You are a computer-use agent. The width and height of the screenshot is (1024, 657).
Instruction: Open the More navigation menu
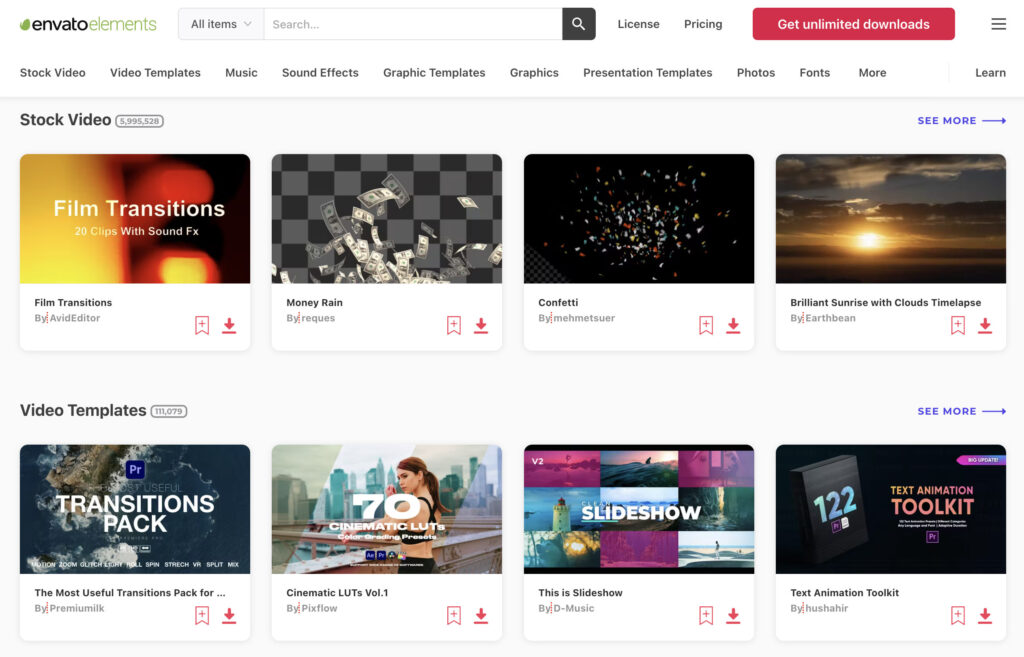pyautogui.click(x=872, y=72)
